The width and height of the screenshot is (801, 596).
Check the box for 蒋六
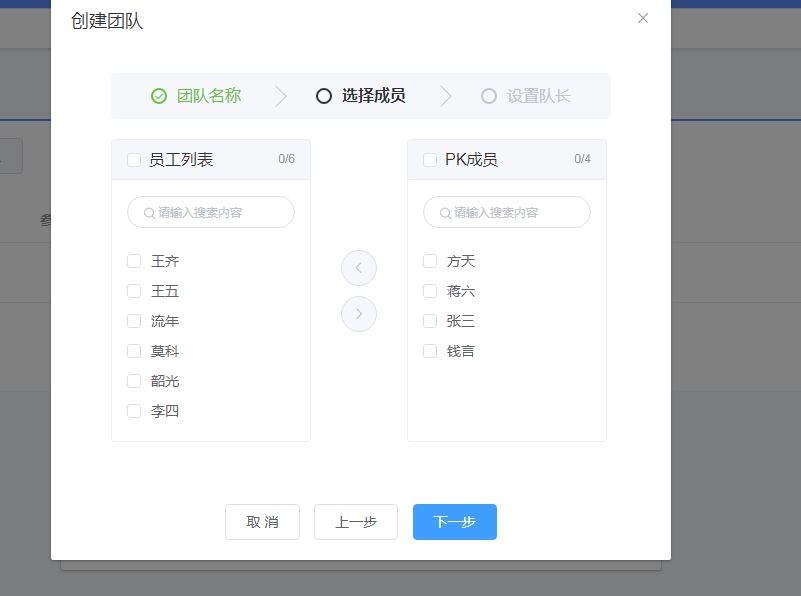(x=430, y=291)
